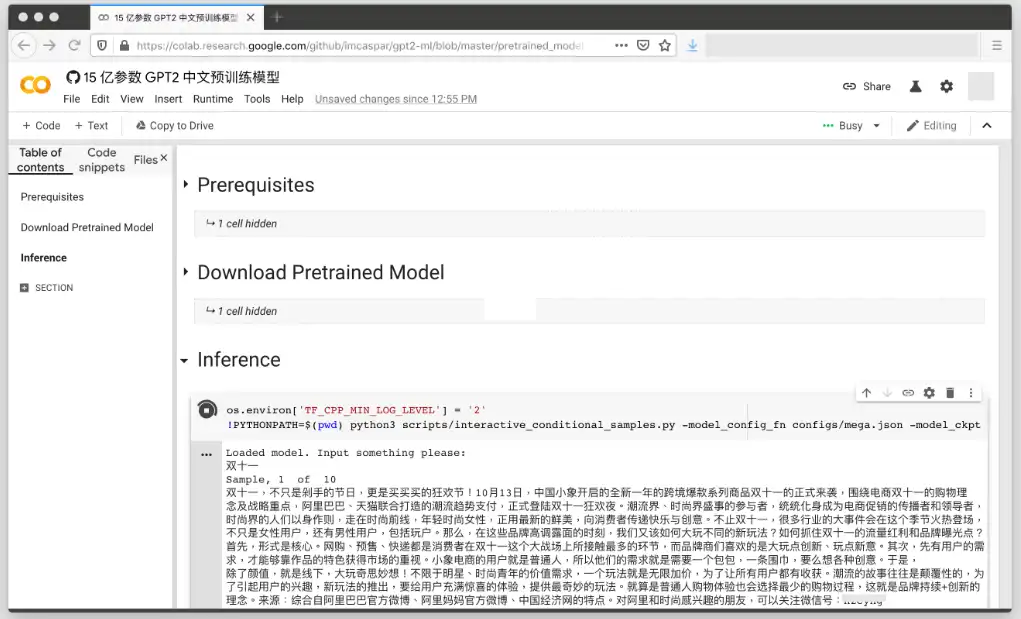This screenshot has height=619, width=1021.
Task: Jump to Download Pretrained Model in contents
Action: tap(87, 227)
